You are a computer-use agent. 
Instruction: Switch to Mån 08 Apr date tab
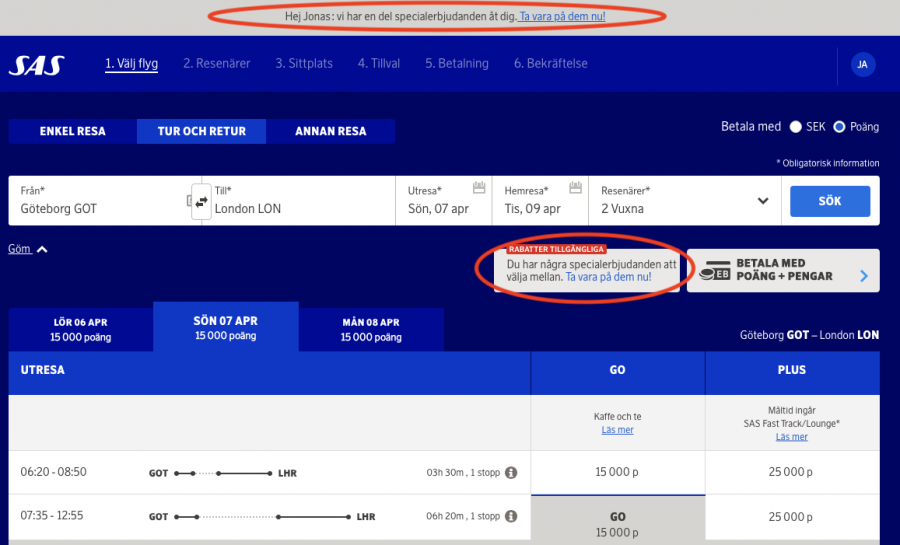[370, 329]
